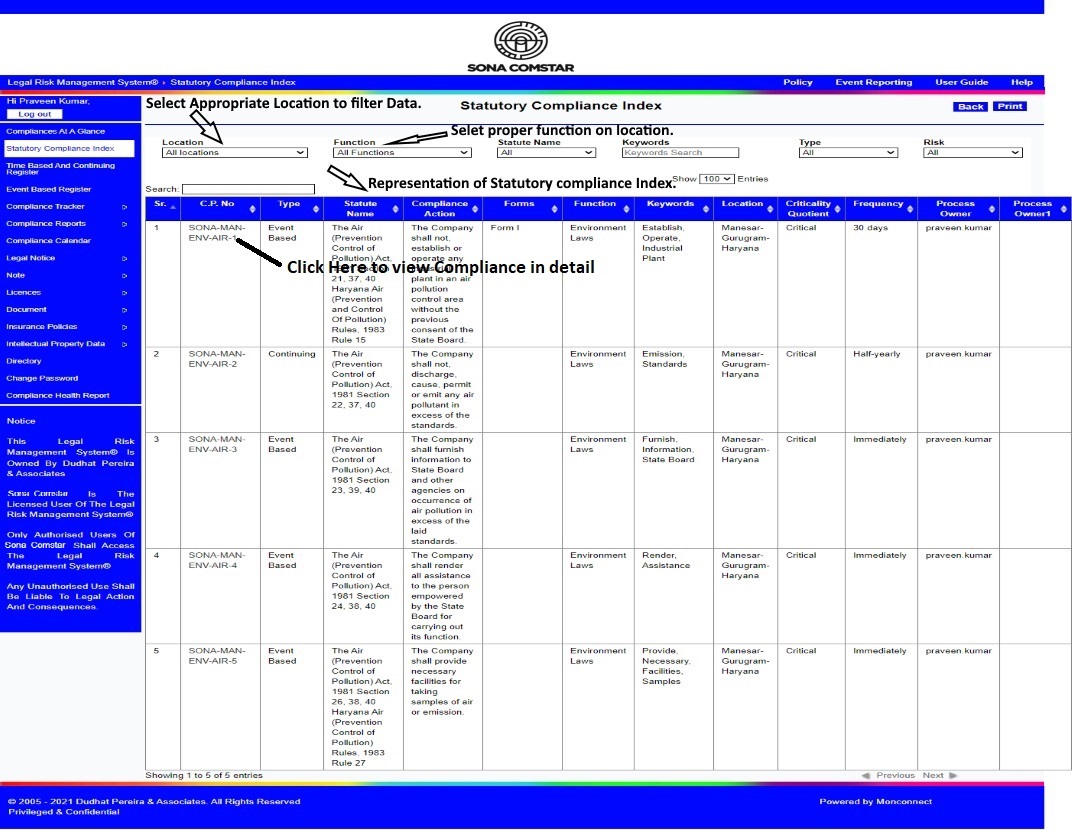Screen dimensions: 1072x830
Task: Open the Location dropdown filter
Action: coord(235,153)
